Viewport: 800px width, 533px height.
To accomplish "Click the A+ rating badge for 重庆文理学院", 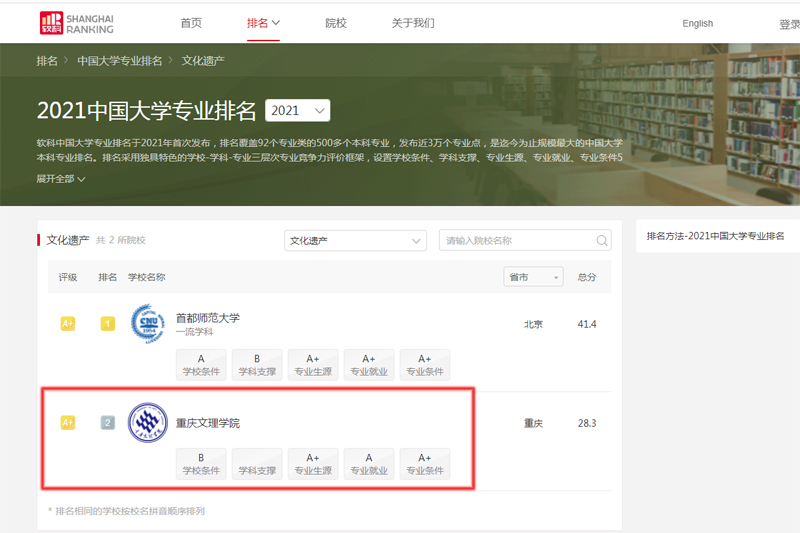I will (68, 423).
